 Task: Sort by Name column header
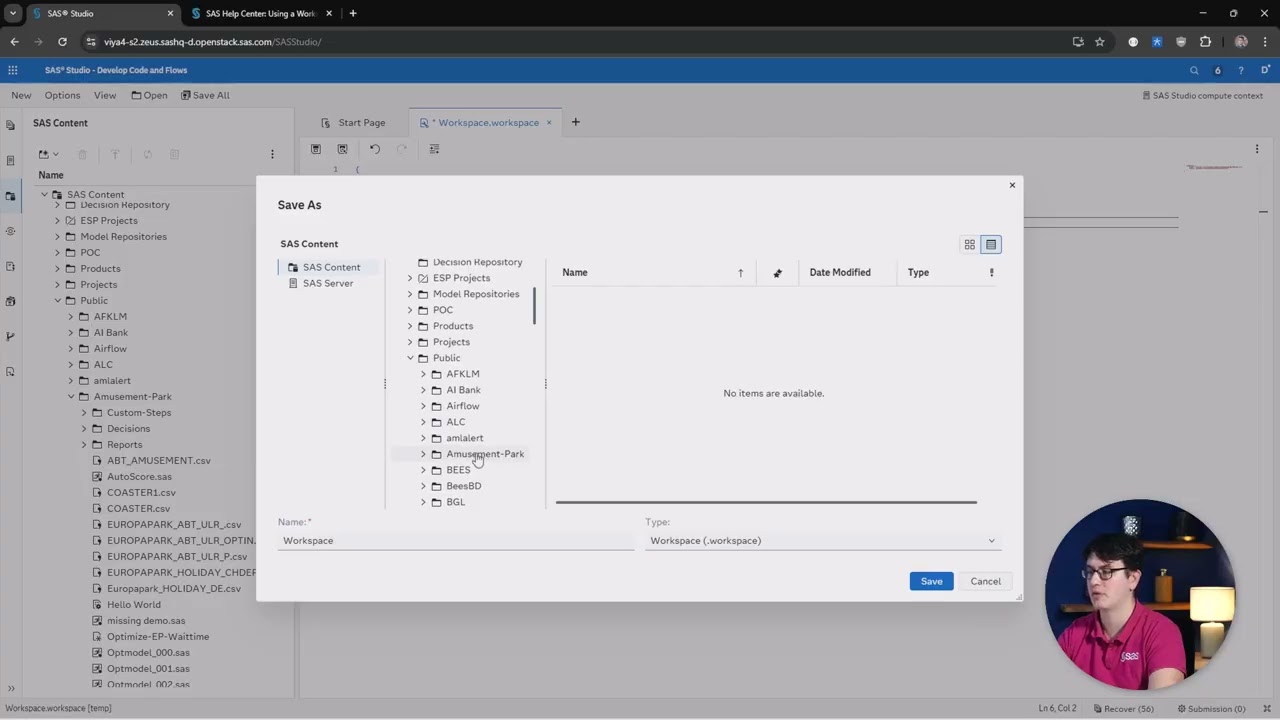click(x=575, y=272)
